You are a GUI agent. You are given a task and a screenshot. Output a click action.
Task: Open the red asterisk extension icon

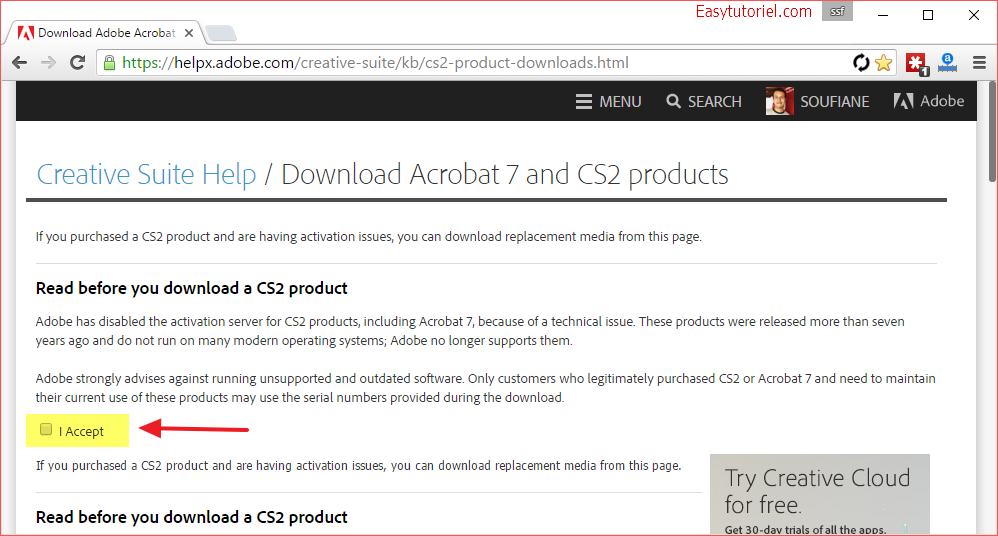pos(917,63)
